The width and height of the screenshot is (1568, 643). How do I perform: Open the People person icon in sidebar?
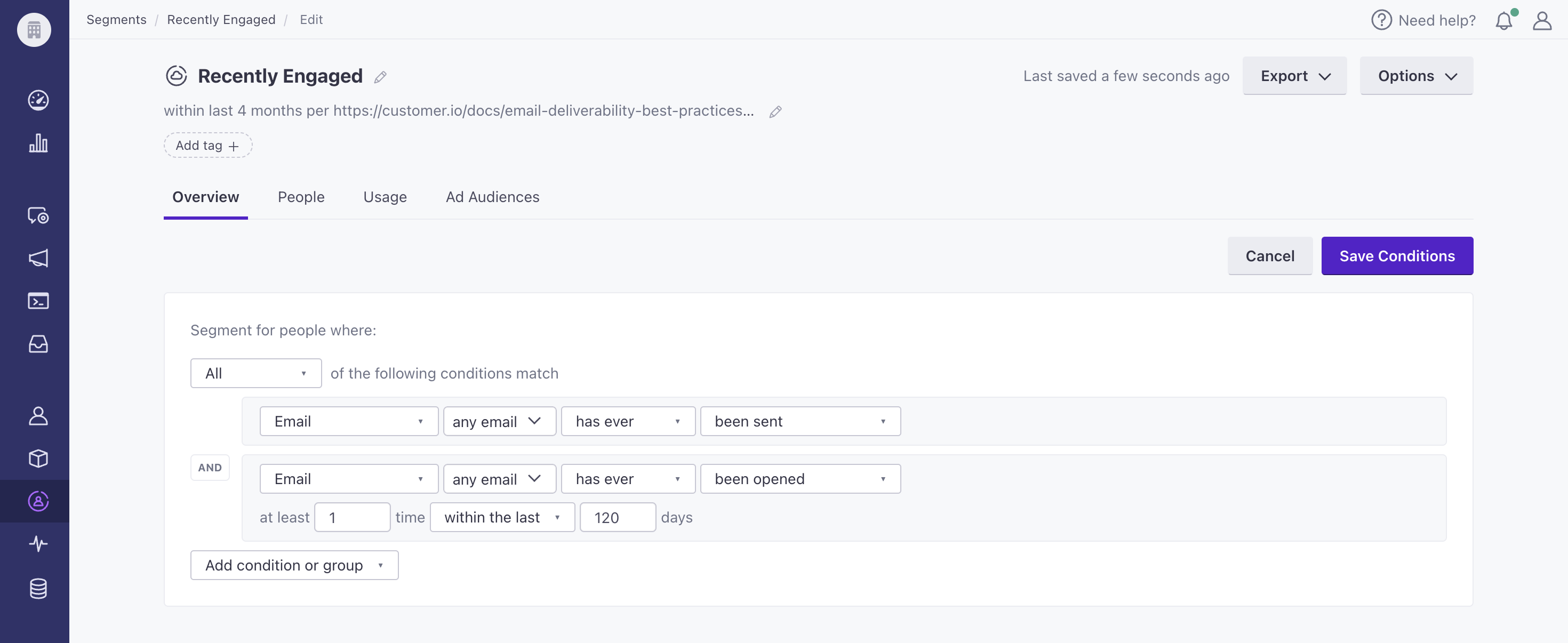38,416
